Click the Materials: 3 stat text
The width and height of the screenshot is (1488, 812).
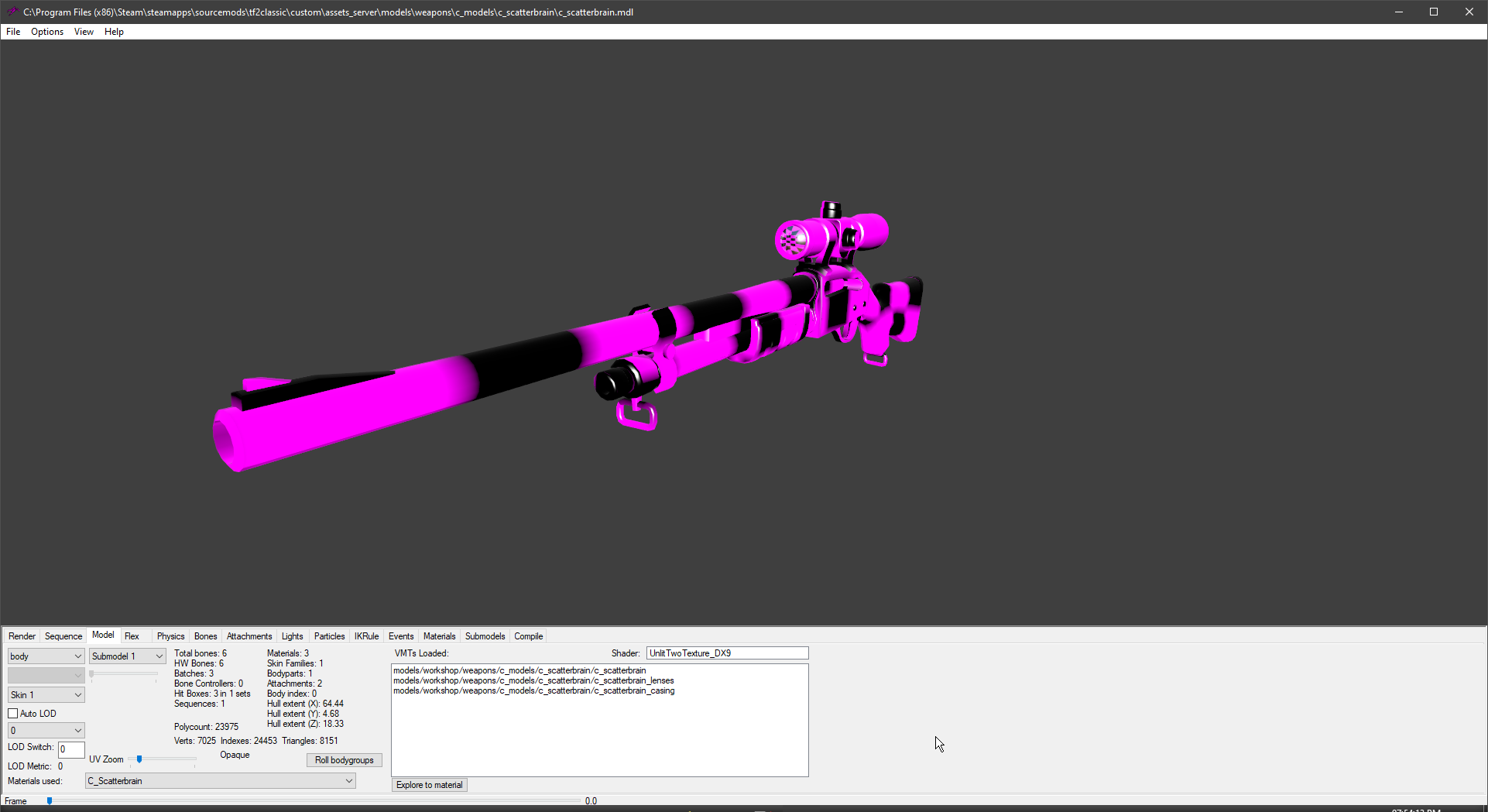[x=288, y=653]
